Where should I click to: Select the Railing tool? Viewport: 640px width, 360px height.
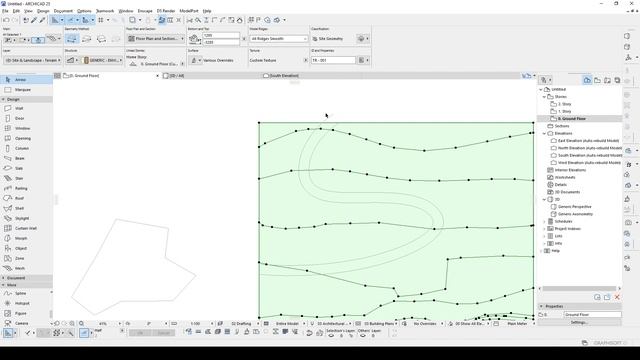(26, 188)
